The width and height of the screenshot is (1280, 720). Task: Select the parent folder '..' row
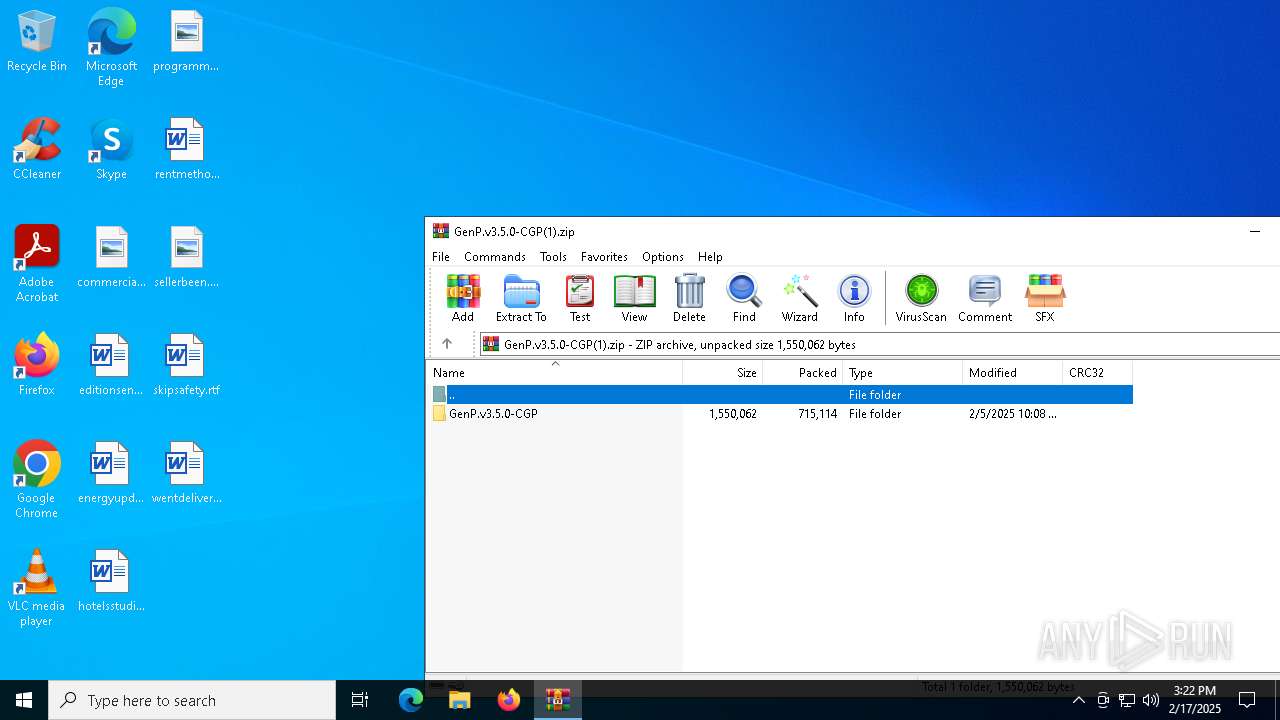(780, 395)
